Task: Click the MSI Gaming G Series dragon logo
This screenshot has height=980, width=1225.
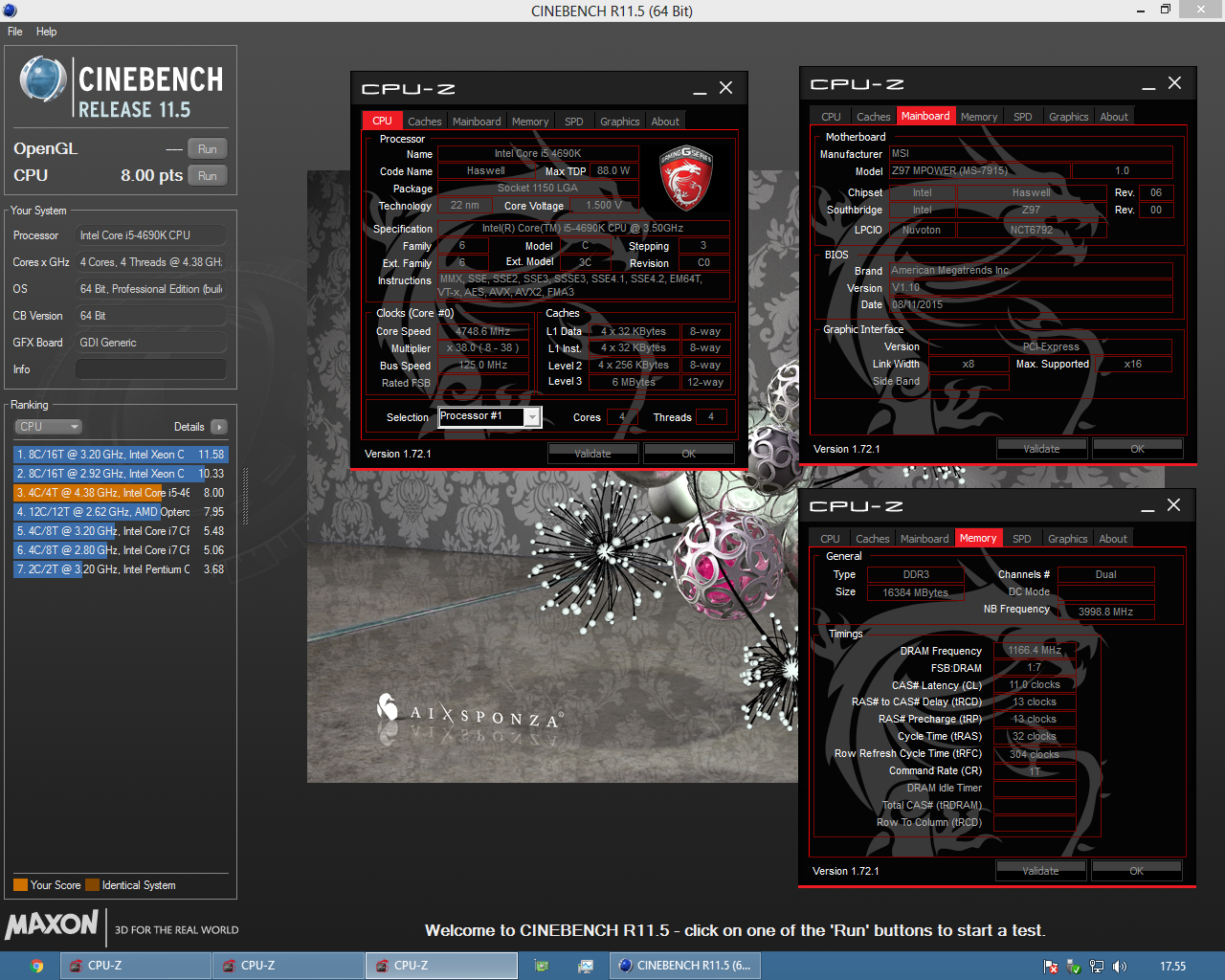Action: (686, 178)
